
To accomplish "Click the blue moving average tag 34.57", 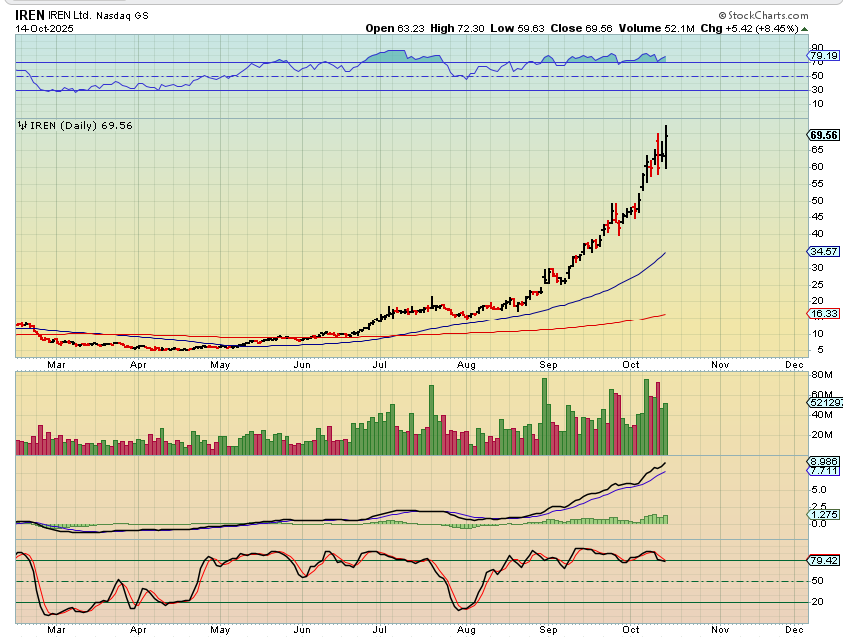I will point(824,252).
